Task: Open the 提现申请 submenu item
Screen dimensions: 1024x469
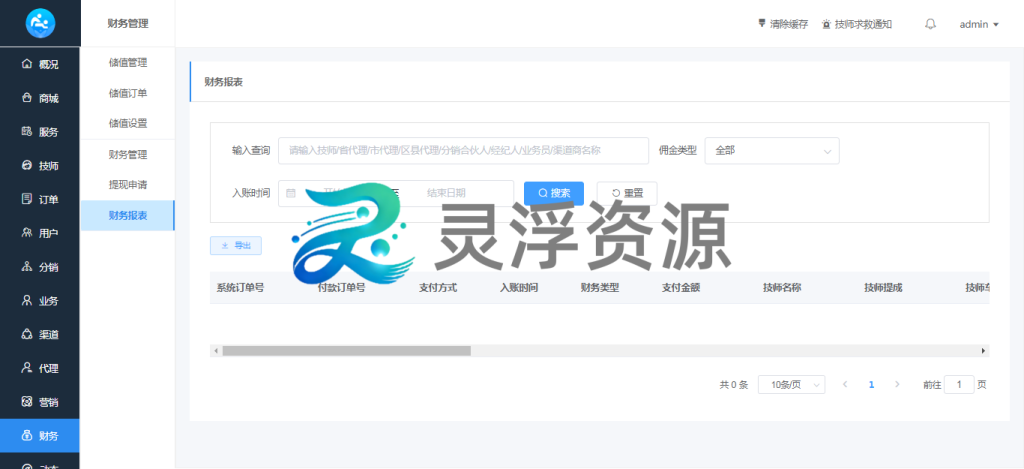Action: pos(127,185)
